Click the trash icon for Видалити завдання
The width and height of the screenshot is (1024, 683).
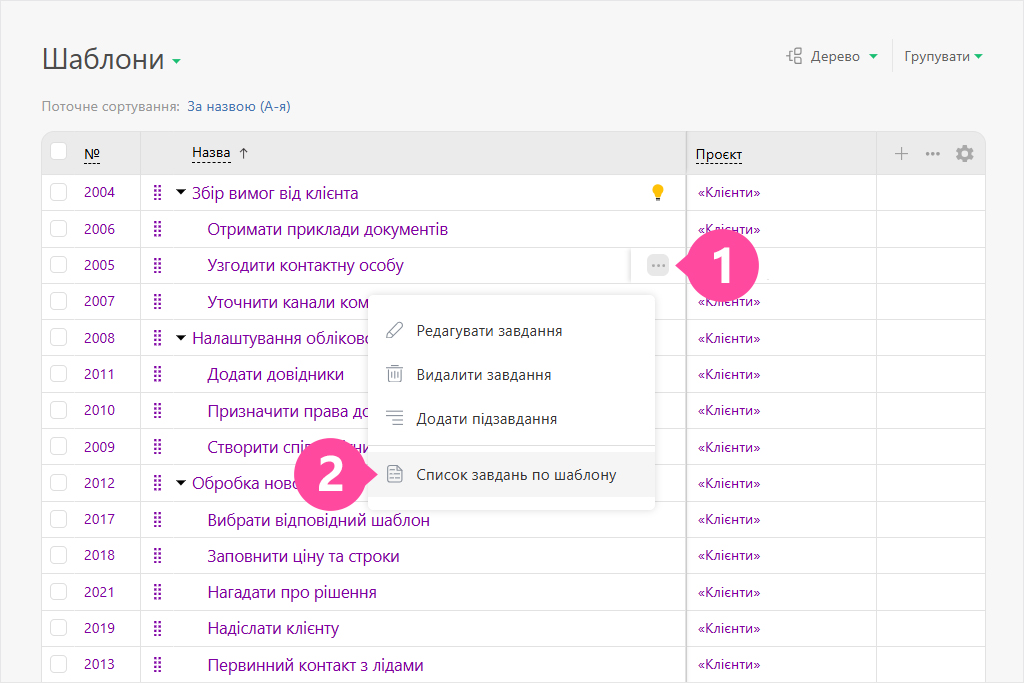(x=395, y=375)
